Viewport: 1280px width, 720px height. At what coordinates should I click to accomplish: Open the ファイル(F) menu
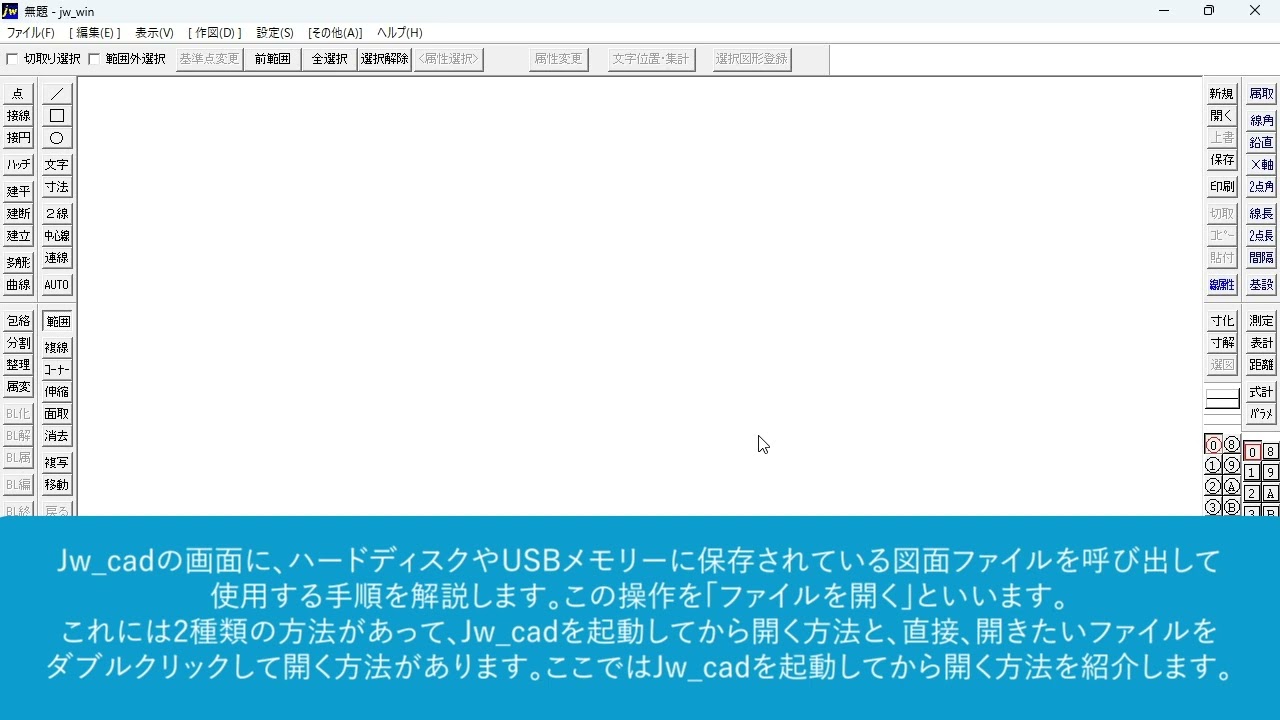pos(31,33)
